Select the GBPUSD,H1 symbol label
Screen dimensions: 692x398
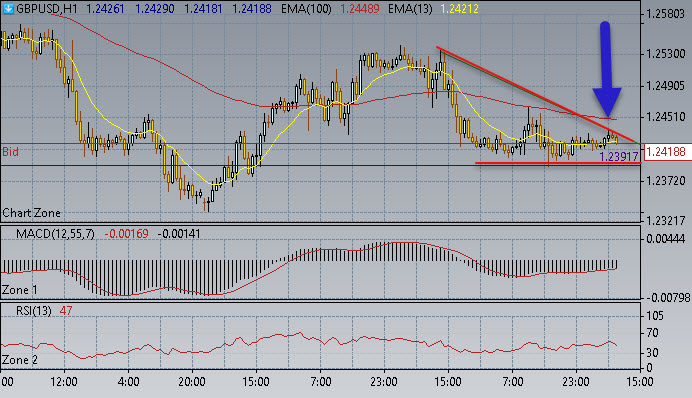47,8
